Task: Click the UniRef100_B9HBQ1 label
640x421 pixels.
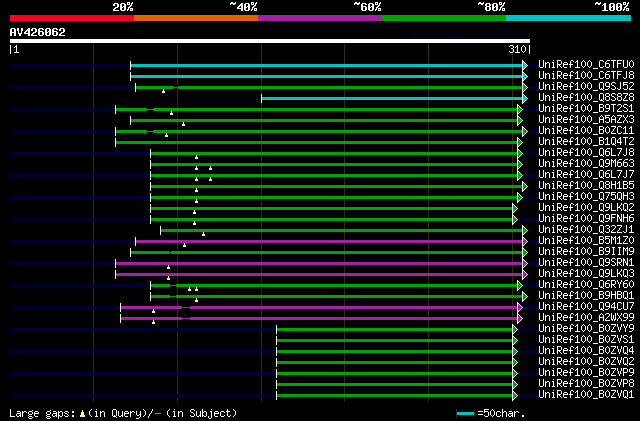Action: coord(586,296)
